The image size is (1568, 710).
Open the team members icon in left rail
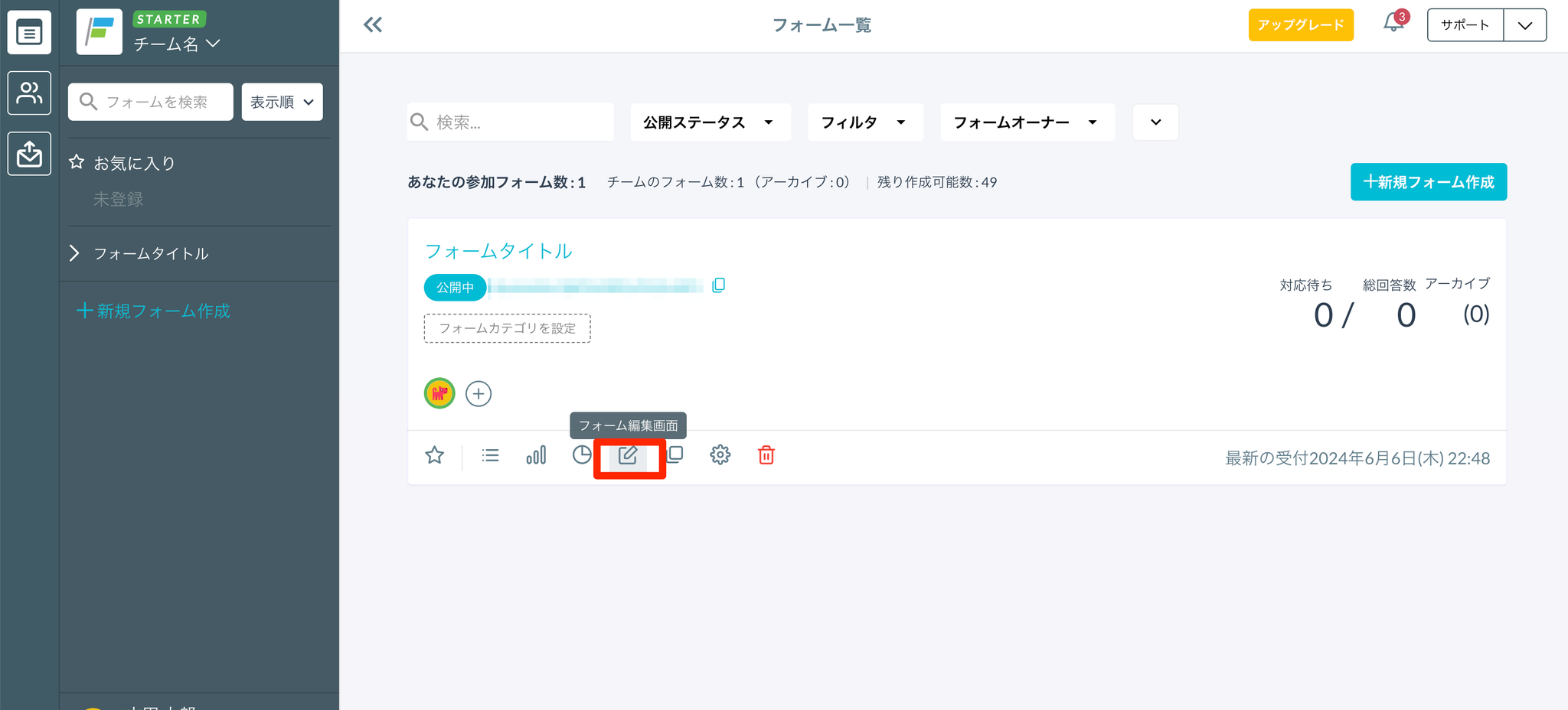tap(29, 93)
